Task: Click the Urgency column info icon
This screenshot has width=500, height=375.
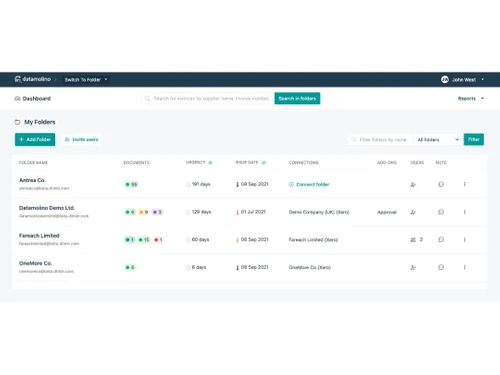Action: pos(210,163)
